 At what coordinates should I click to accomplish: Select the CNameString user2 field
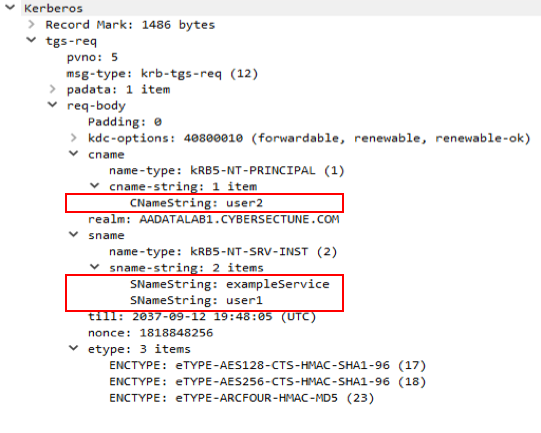(x=196, y=203)
